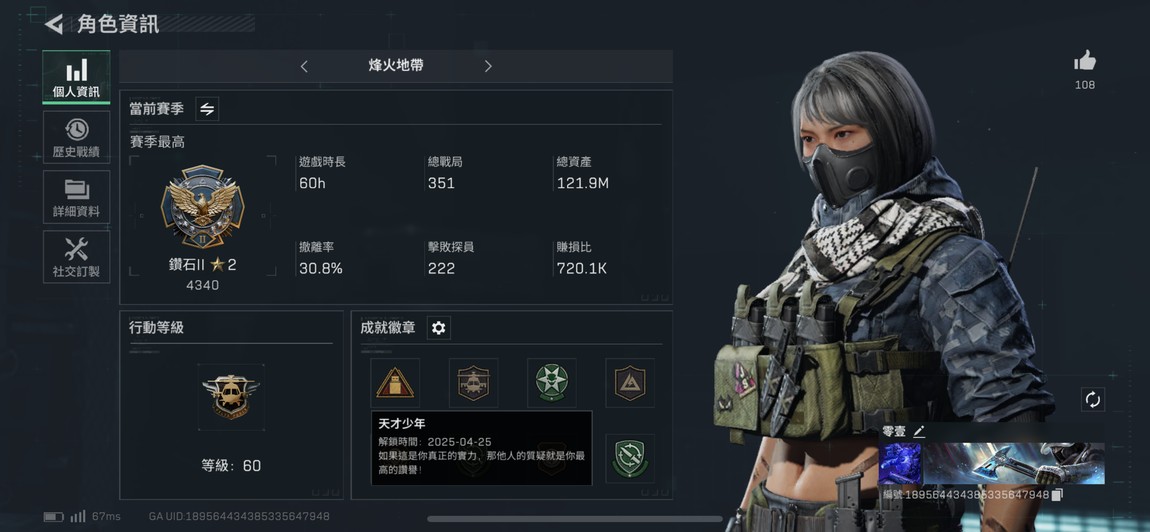Open the 歷史戰績 tab
1150x532 pixels.
pos(76,137)
